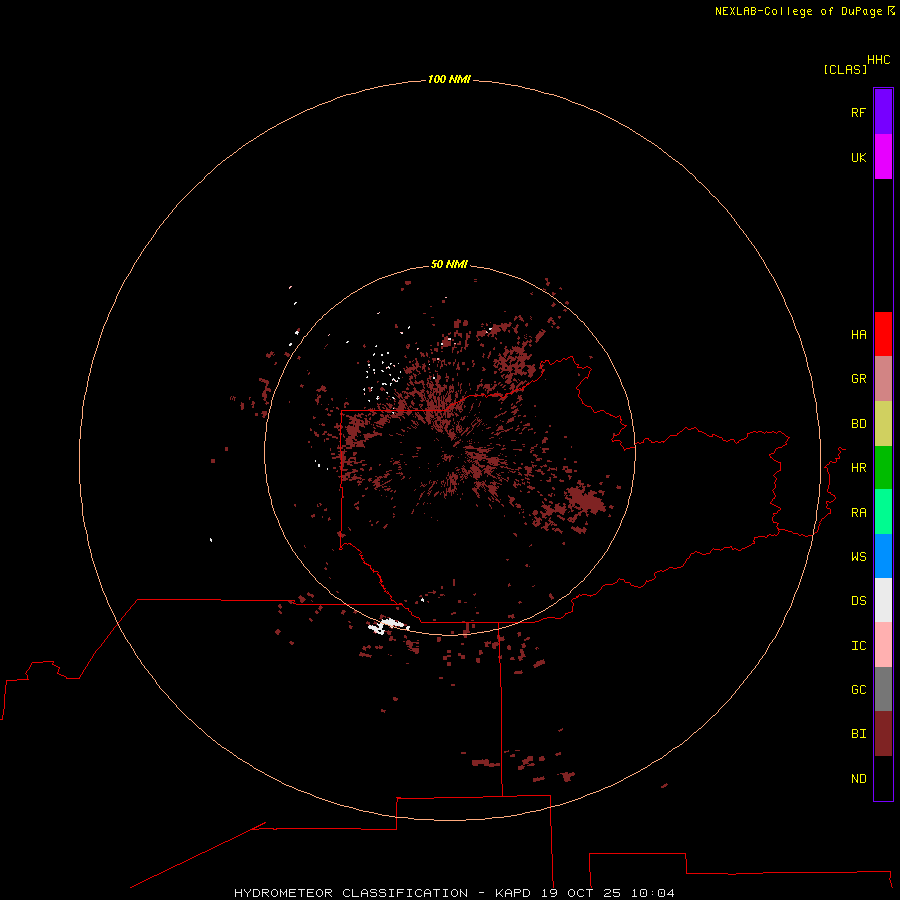Click the HA red legend swatch

coord(883,334)
